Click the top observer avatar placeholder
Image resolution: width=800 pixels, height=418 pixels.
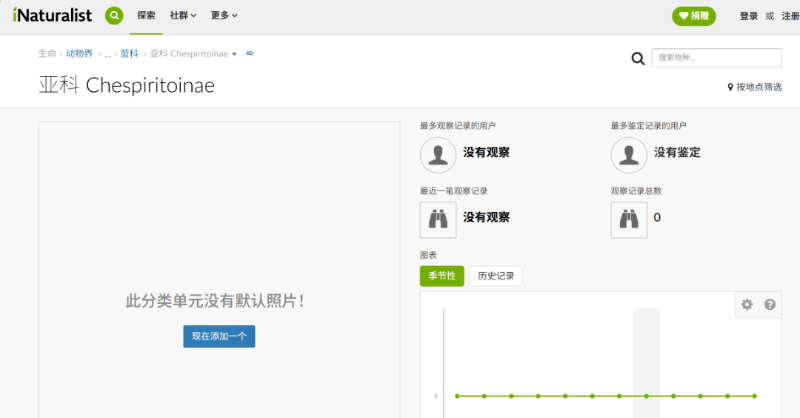pyautogui.click(x=438, y=155)
